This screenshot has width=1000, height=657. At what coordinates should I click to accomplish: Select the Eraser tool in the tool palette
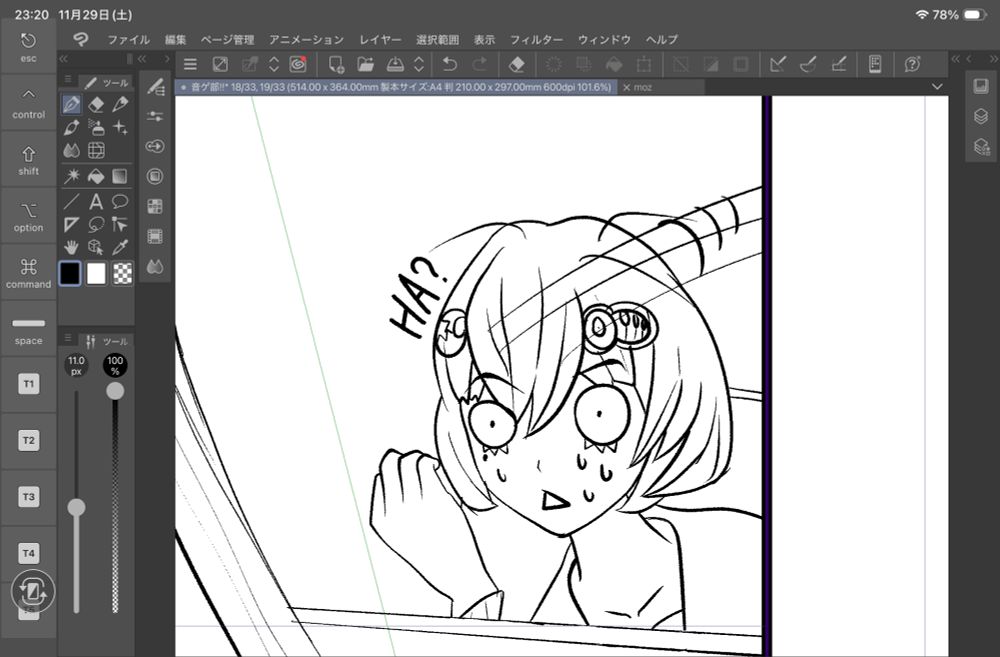tap(96, 104)
